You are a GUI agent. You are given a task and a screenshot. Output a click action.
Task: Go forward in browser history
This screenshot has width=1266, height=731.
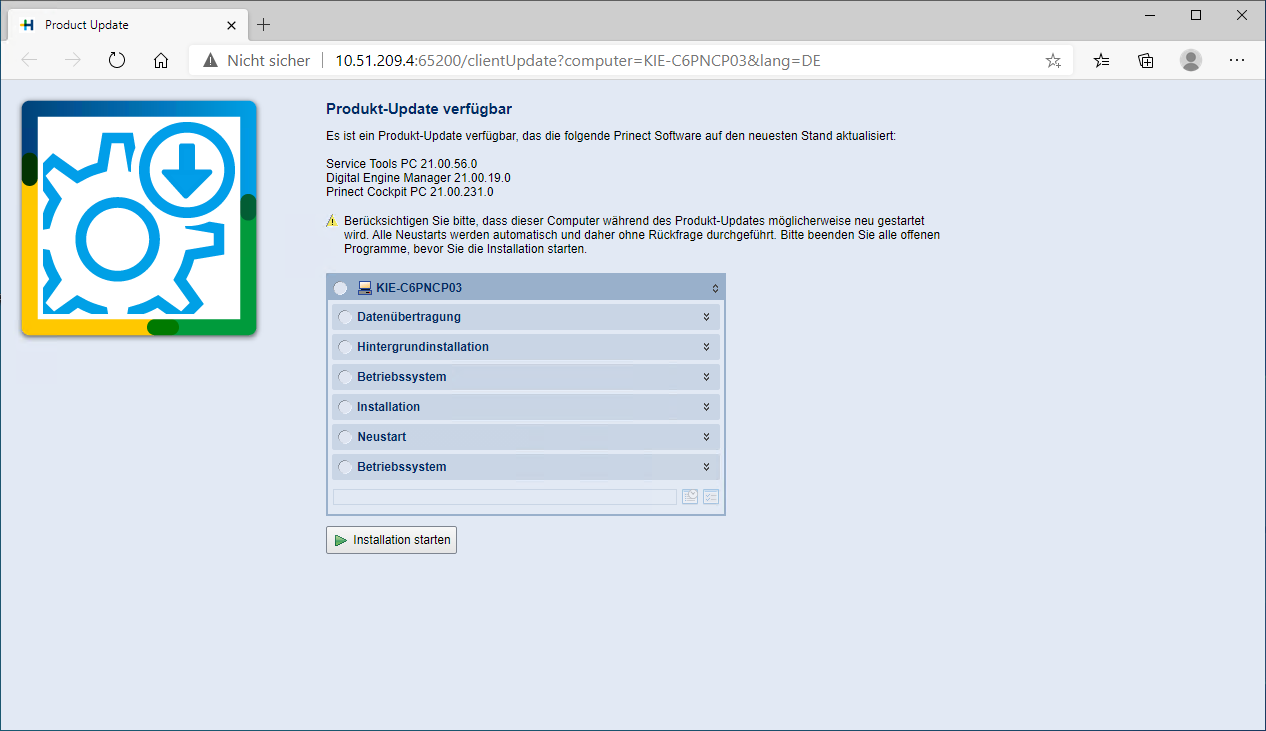click(x=73, y=60)
